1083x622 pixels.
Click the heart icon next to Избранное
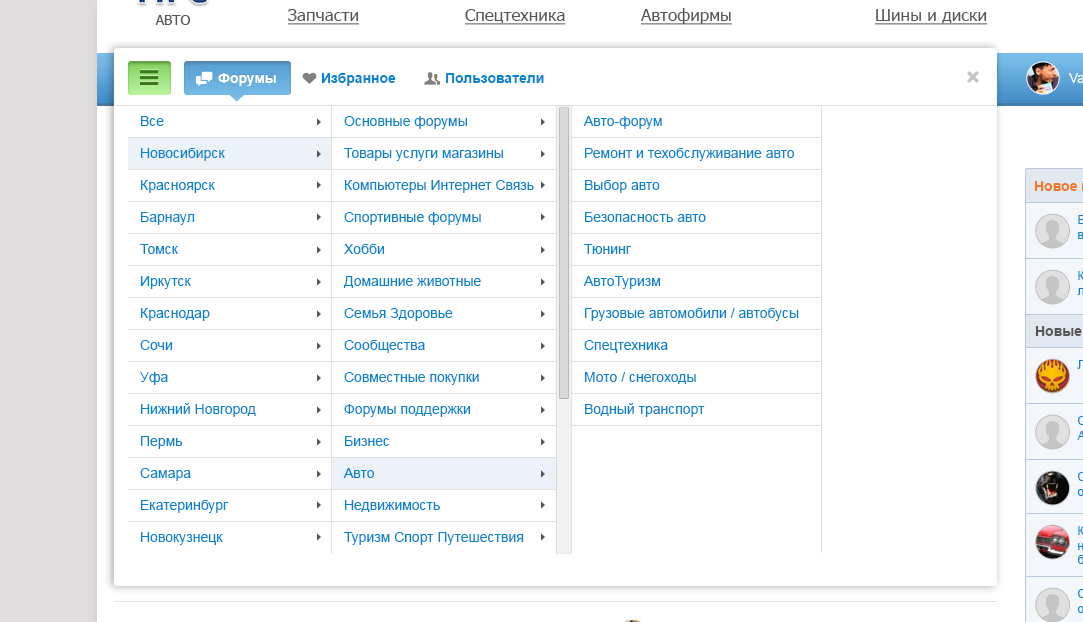coord(309,78)
